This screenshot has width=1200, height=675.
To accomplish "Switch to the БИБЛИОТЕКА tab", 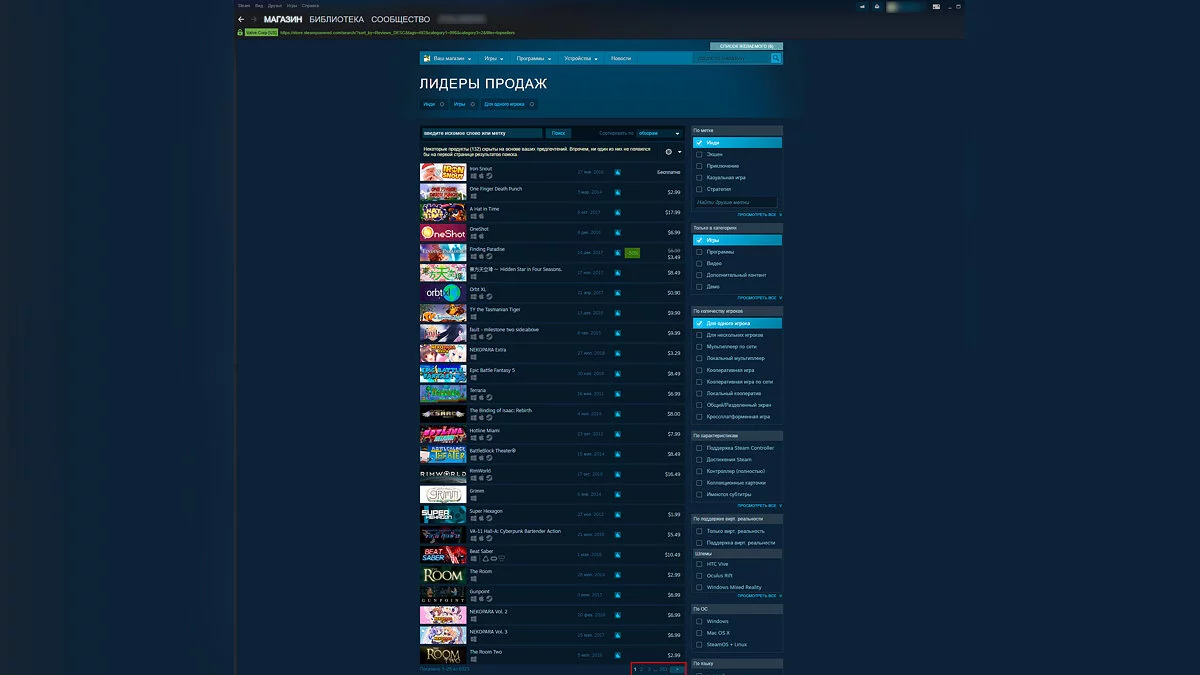I will pyautogui.click(x=336, y=20).
